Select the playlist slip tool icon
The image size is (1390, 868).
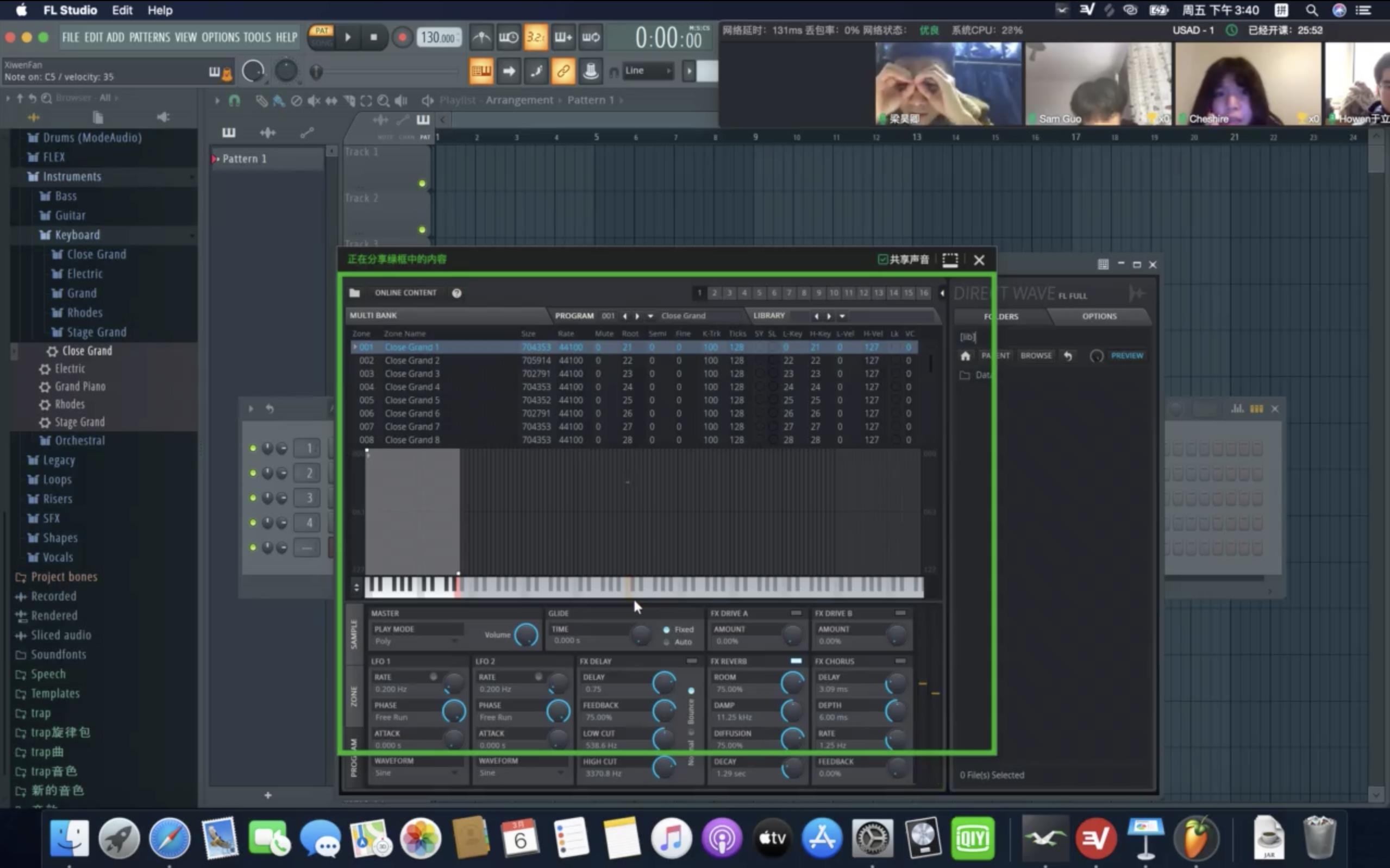coord(331,101)
